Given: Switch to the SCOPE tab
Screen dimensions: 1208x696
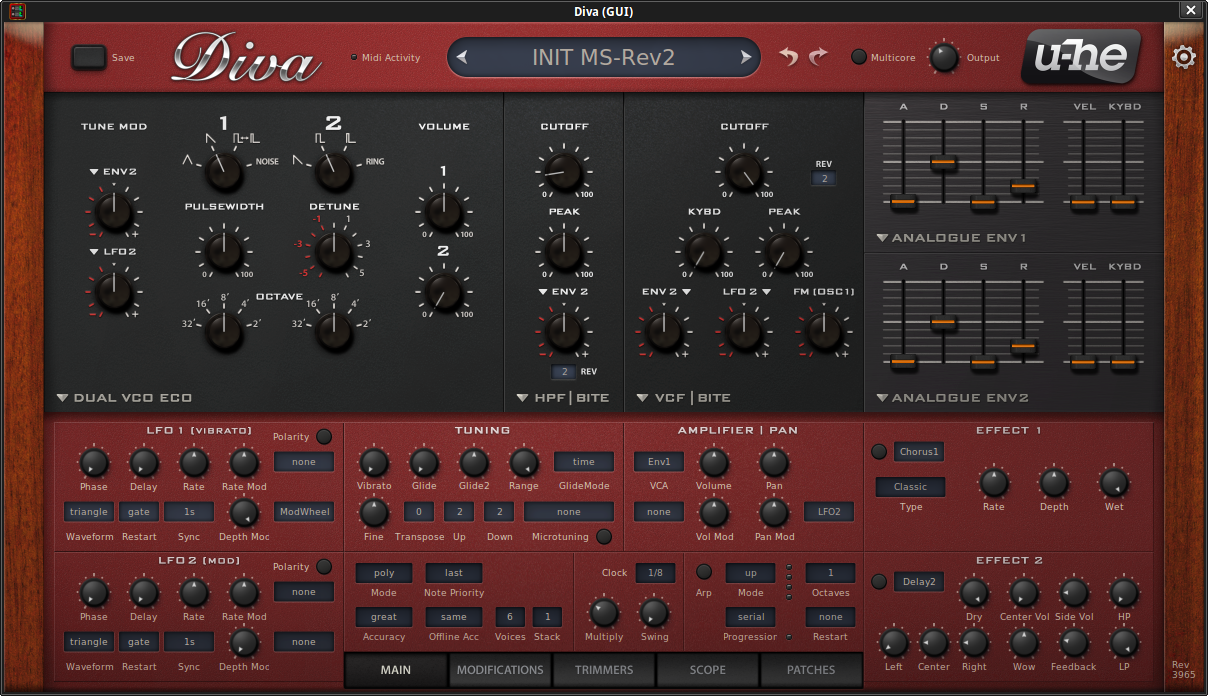Looking at the screenshot, I should (x=708, y=670).
